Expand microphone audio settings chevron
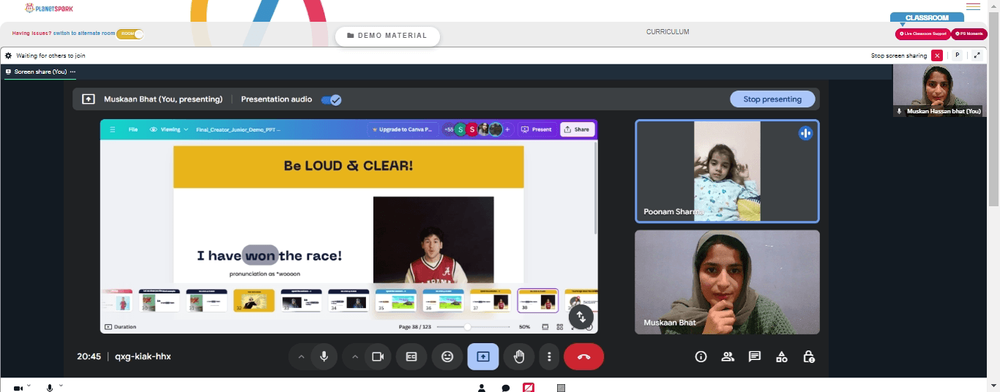Image resolution: width=1000 pixels, height=392 pixels. click(x=301, y=357)
